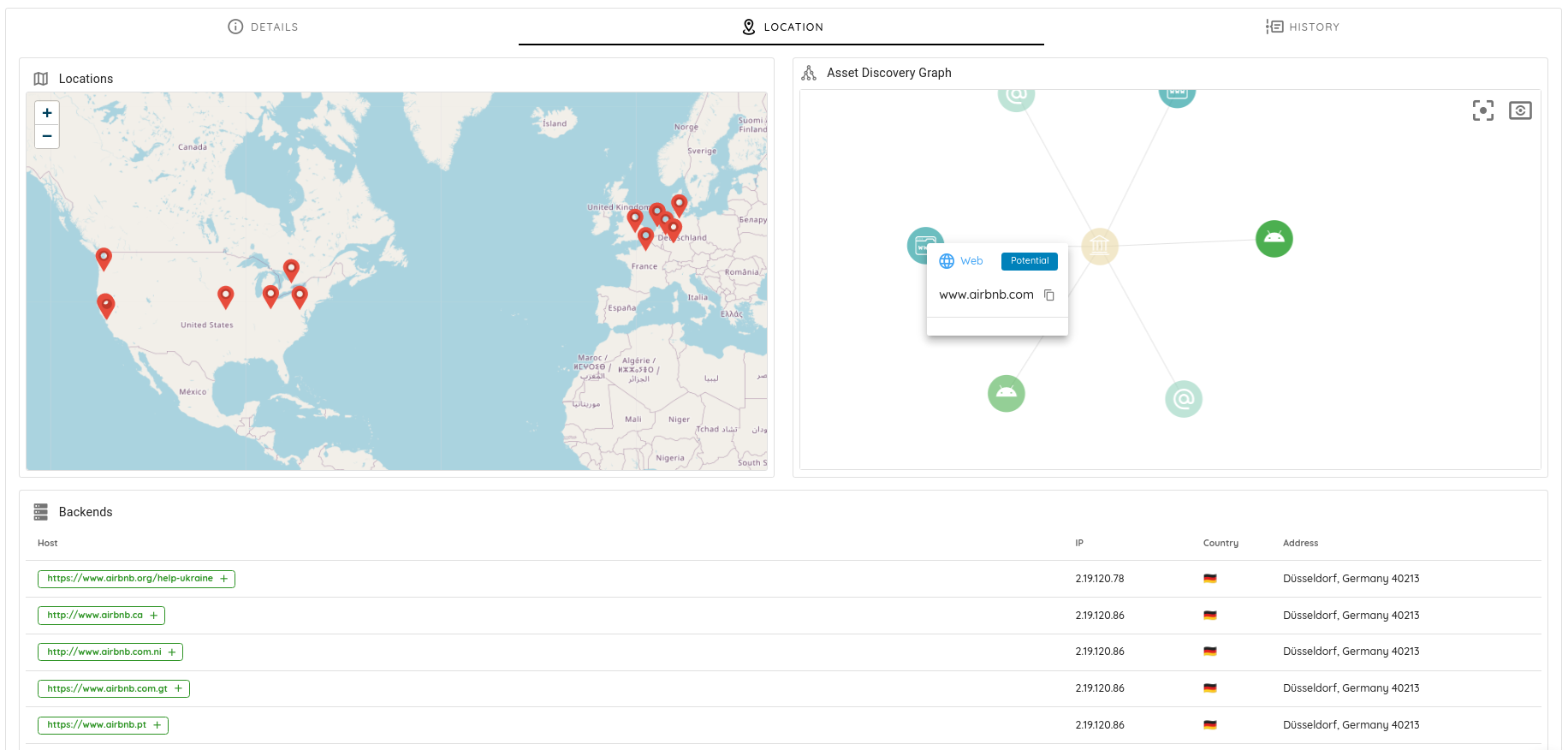Open the Location tab

click(781, 27)
